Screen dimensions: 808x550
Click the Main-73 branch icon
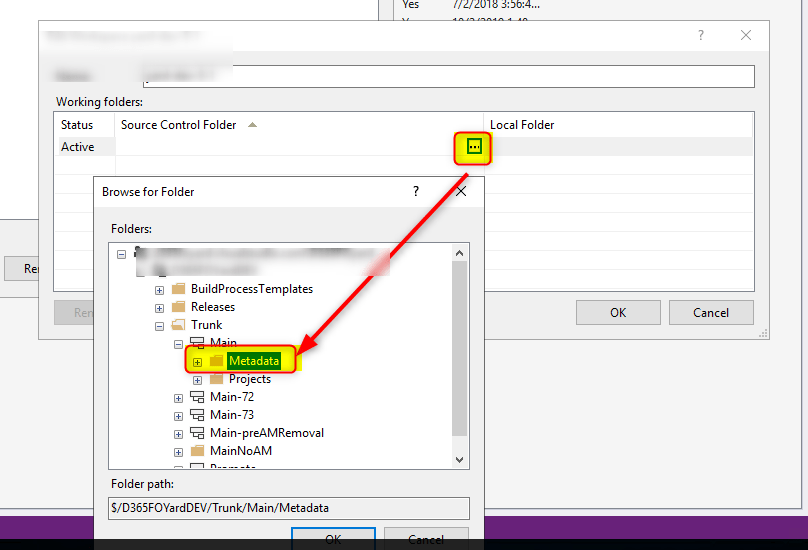coord(197,415)
